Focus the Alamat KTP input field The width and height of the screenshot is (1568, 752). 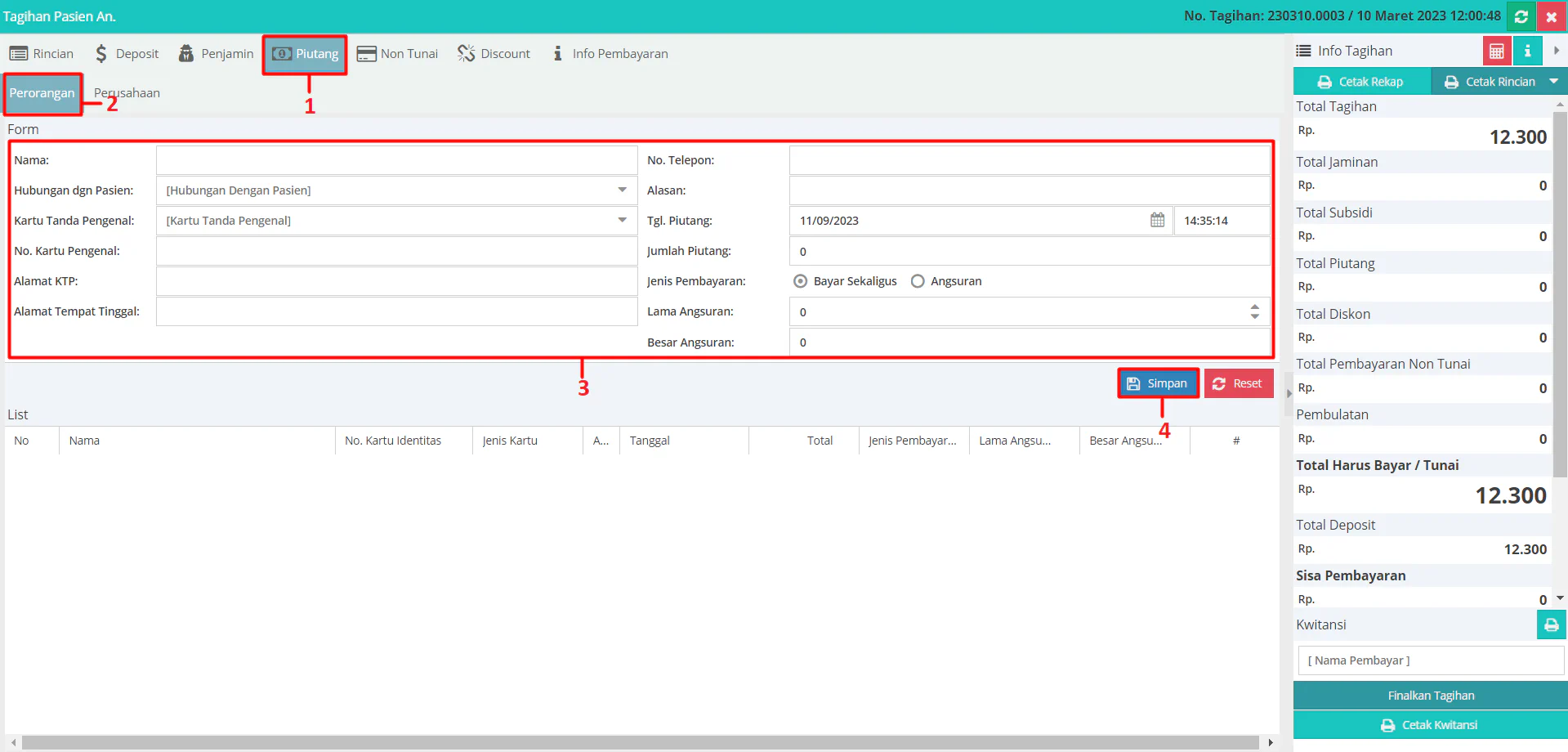tap(396, 281)
